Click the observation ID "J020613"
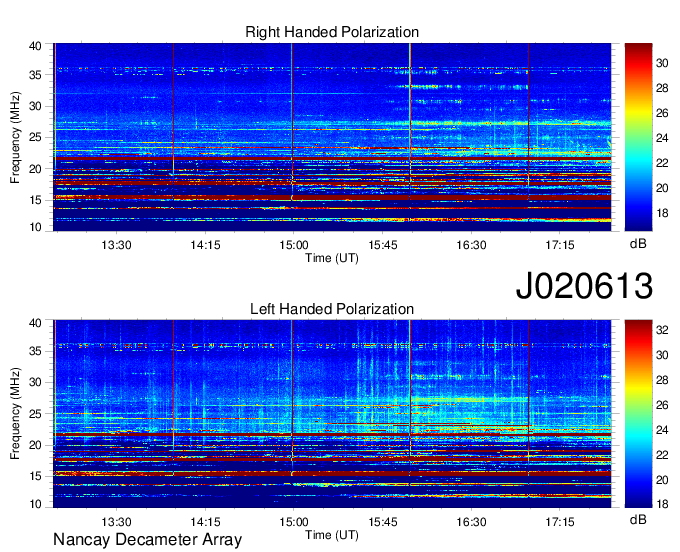The height and width of the screenshot is (552, 680). pyautogui.click(x=584, y=285)
